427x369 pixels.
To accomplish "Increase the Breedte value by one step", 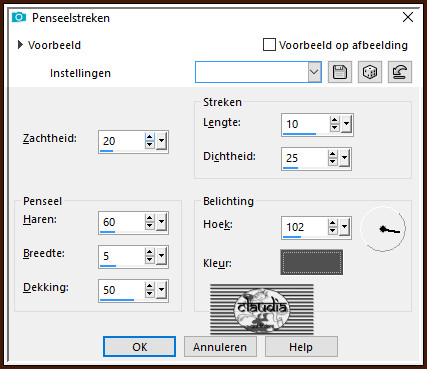I will point(150,252).
